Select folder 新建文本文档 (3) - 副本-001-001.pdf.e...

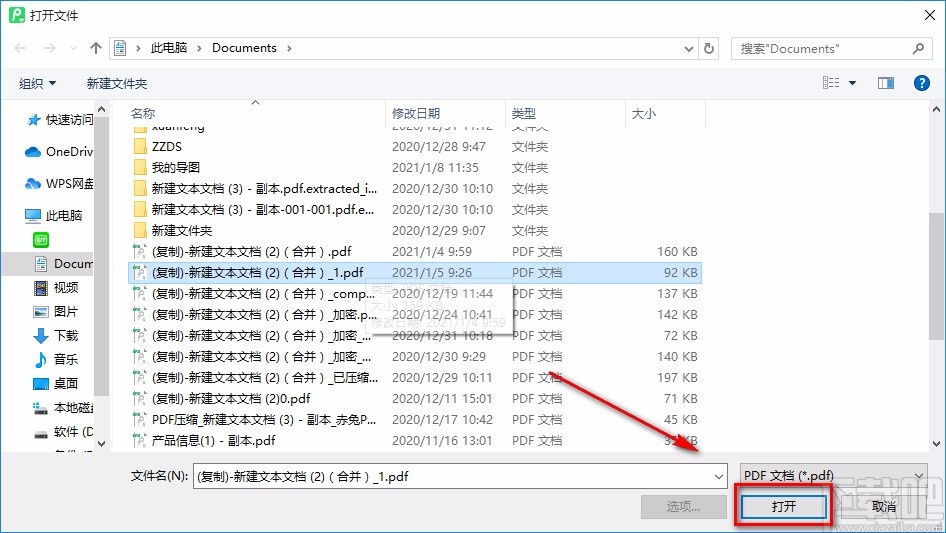point(415,210)
